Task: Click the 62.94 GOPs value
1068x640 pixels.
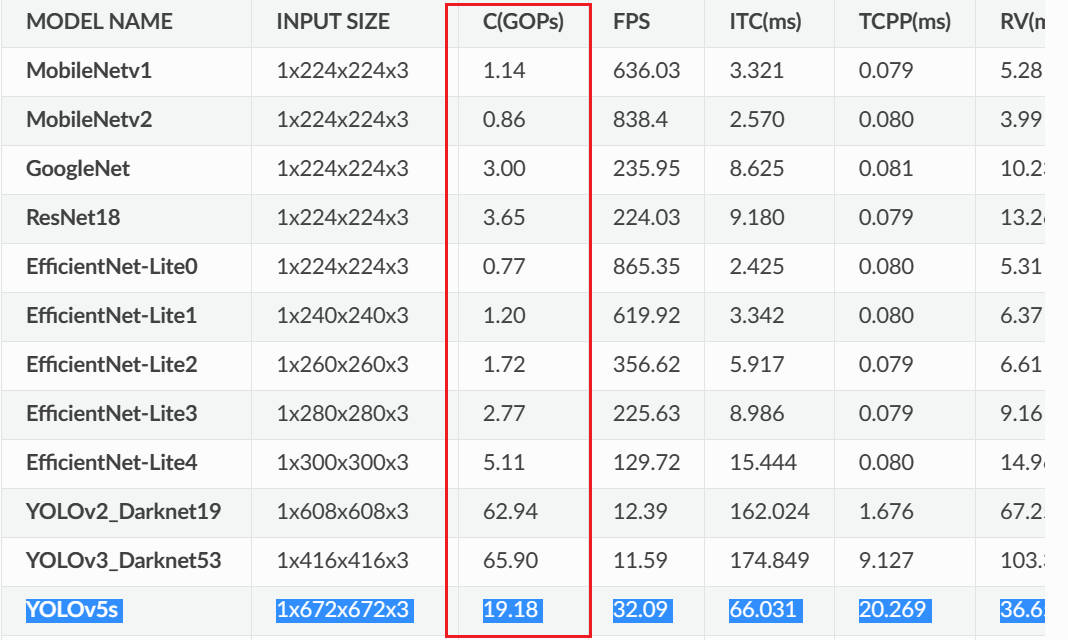Action: [510, 512]
